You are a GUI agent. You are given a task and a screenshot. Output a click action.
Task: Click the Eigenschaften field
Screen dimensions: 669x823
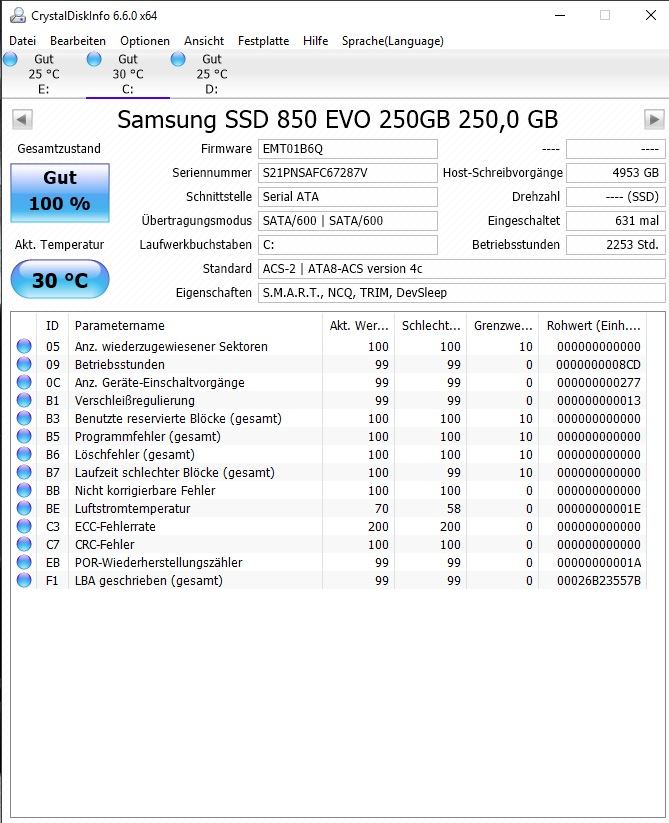coord(462,293)
